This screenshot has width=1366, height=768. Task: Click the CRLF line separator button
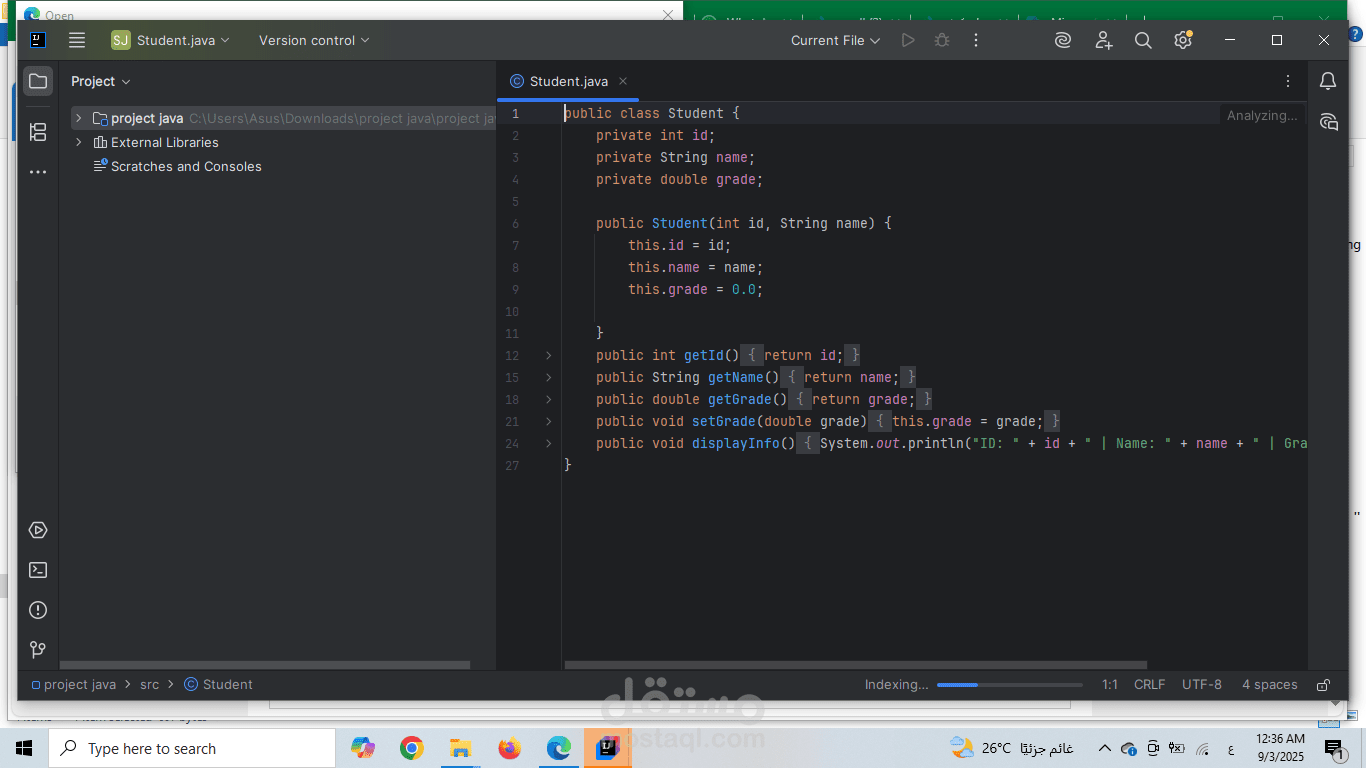1149,685
